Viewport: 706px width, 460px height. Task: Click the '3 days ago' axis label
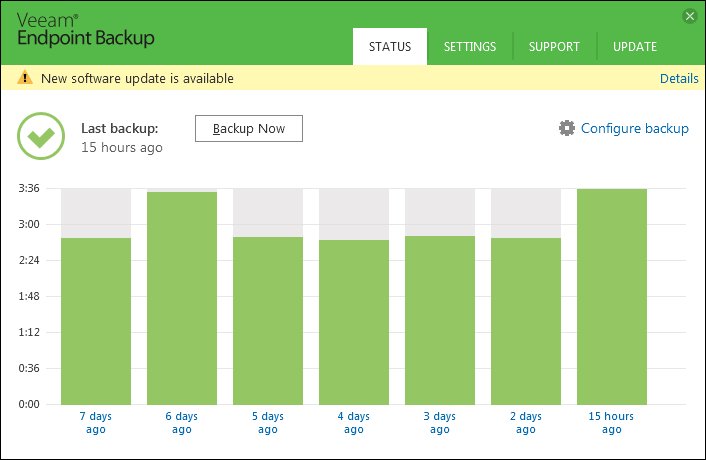click(440, 423)
